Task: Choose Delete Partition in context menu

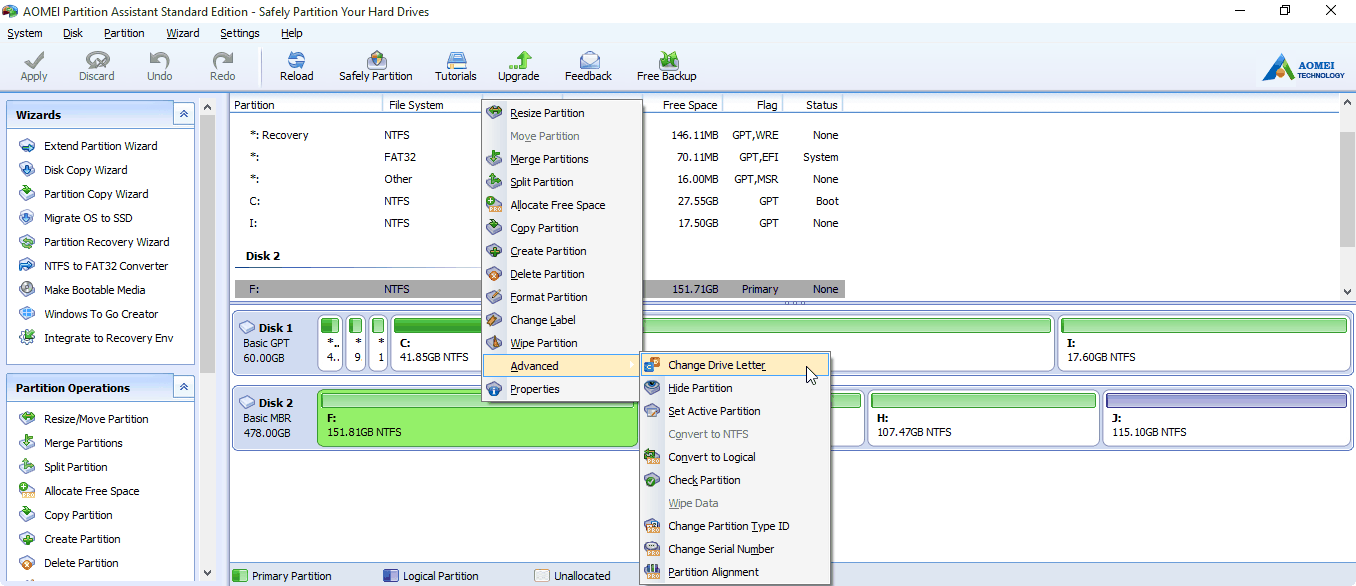Action: pos(561,274)
